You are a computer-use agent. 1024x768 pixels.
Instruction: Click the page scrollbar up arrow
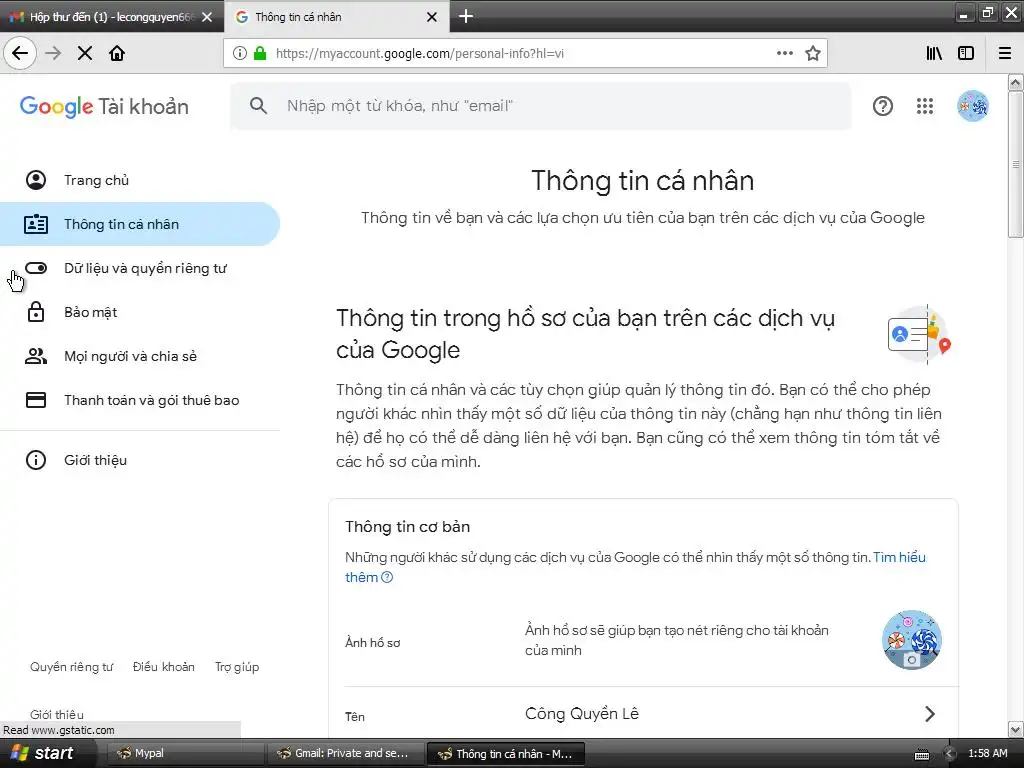click(x=1016, y=82)
